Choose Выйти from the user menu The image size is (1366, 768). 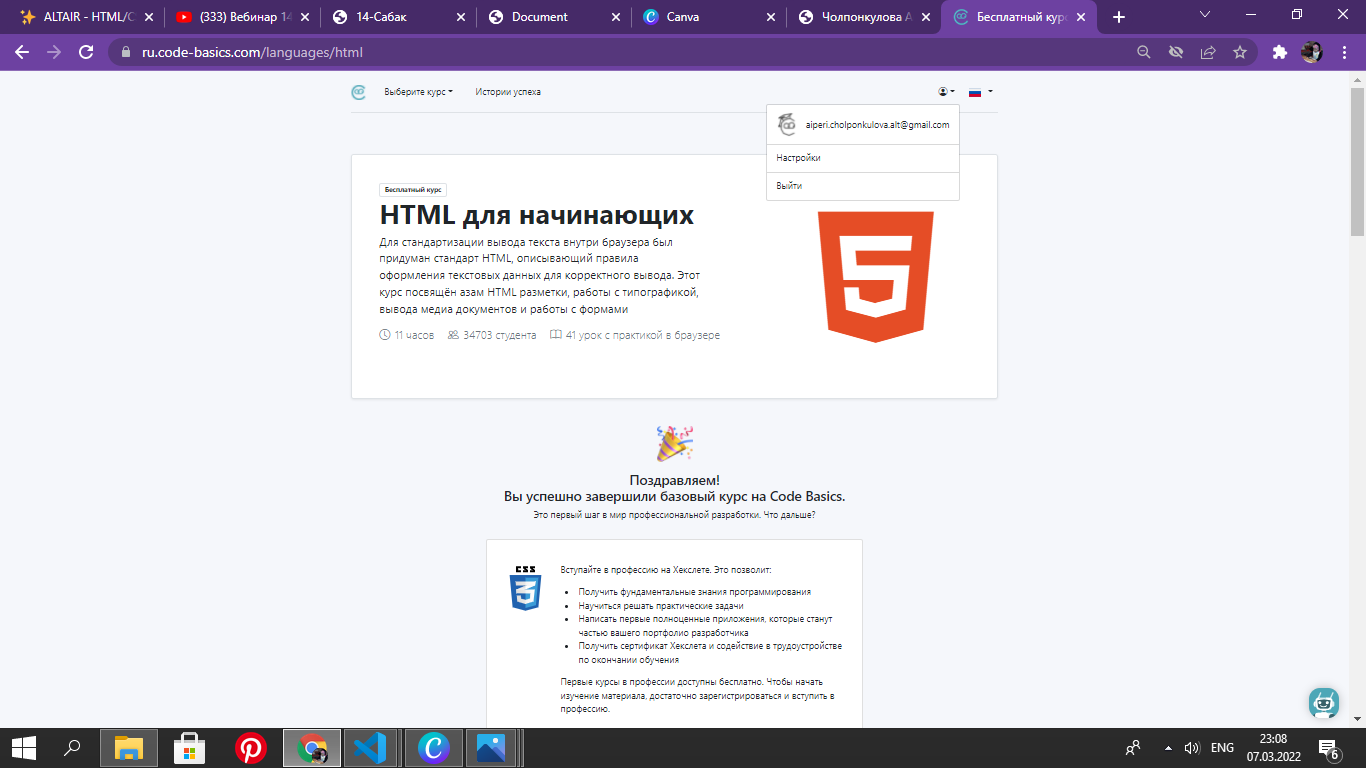point(863,186)
